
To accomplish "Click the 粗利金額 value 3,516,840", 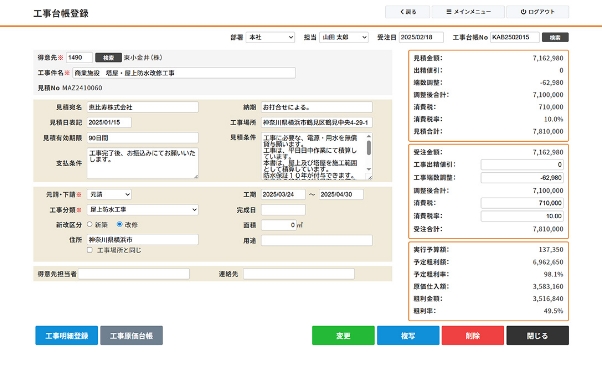I will click(x=548, y=299).
